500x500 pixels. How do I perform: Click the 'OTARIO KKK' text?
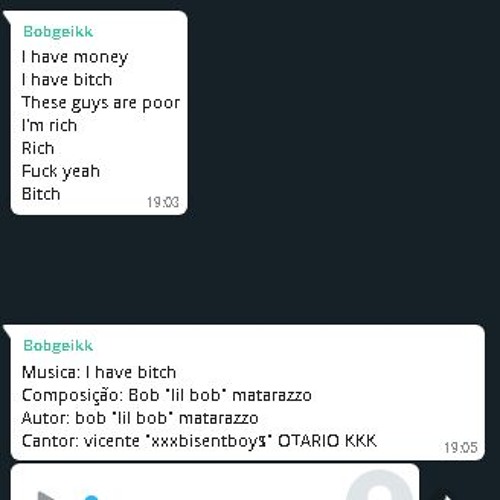[327, 441]
